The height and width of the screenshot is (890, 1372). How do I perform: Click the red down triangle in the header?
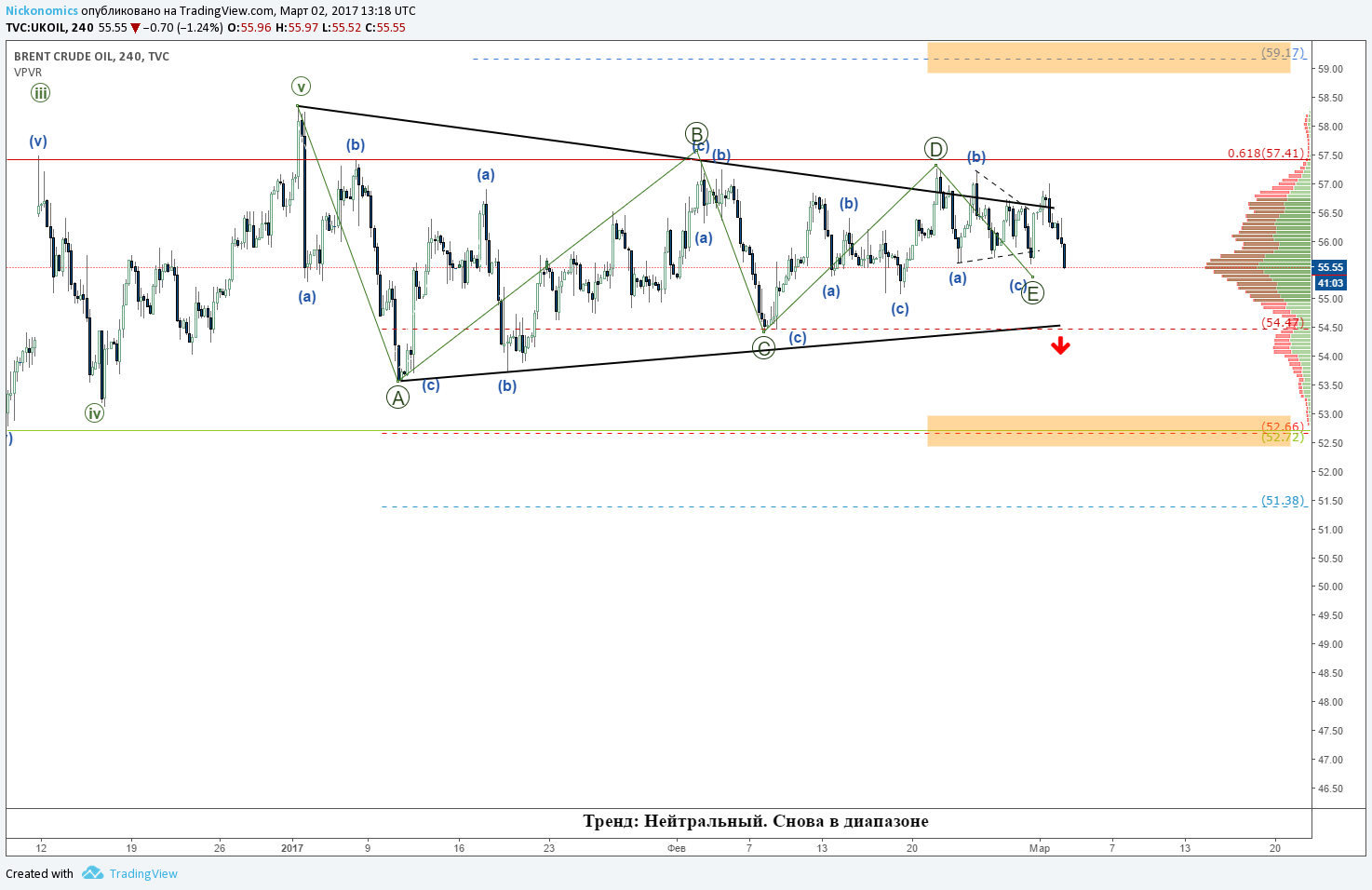(135, 28)
